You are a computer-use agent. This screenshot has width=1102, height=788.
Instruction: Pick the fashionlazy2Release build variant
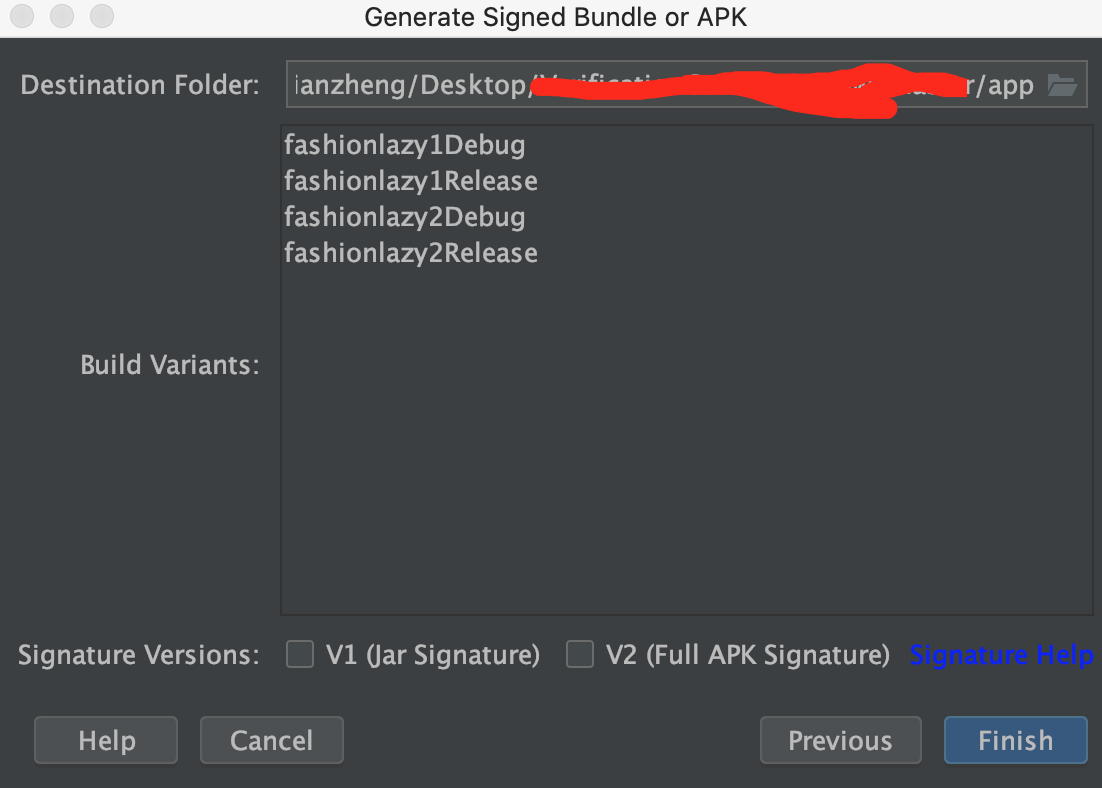pos(410,253)
